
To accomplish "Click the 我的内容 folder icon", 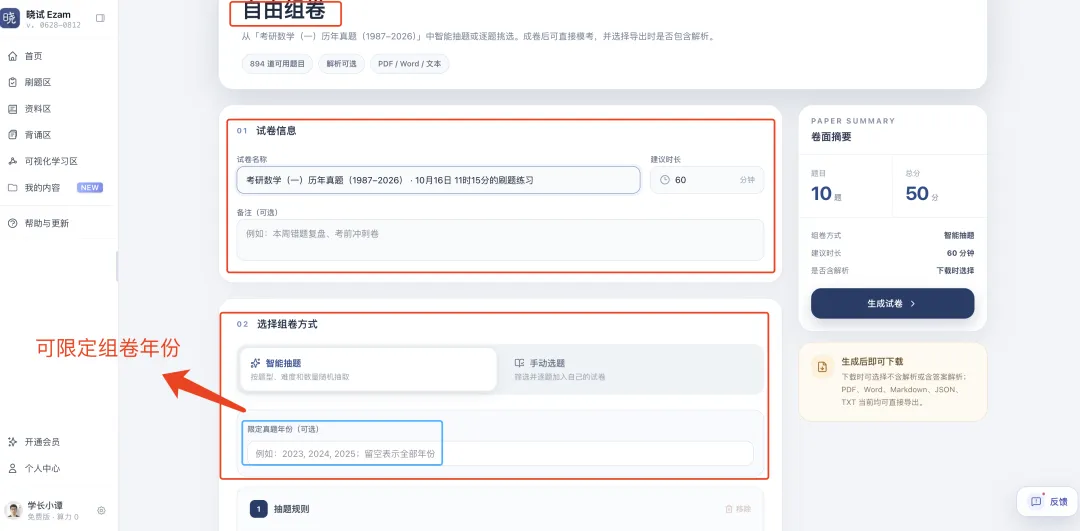I will 12,187.
